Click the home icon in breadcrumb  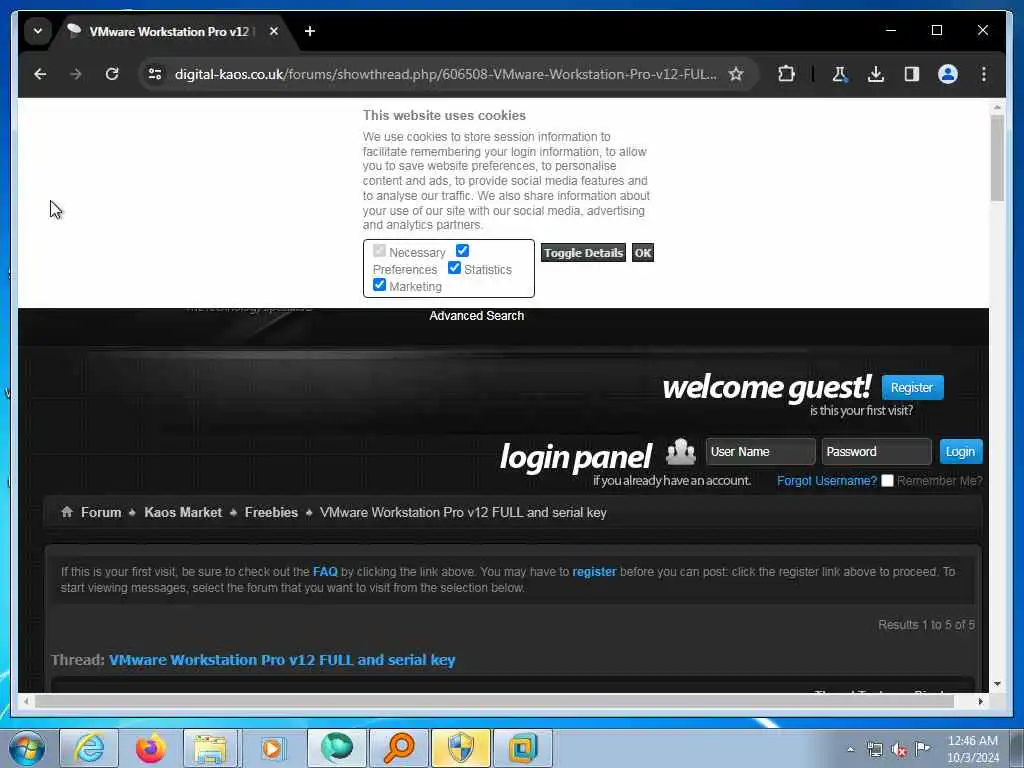(x=67, y=512)
